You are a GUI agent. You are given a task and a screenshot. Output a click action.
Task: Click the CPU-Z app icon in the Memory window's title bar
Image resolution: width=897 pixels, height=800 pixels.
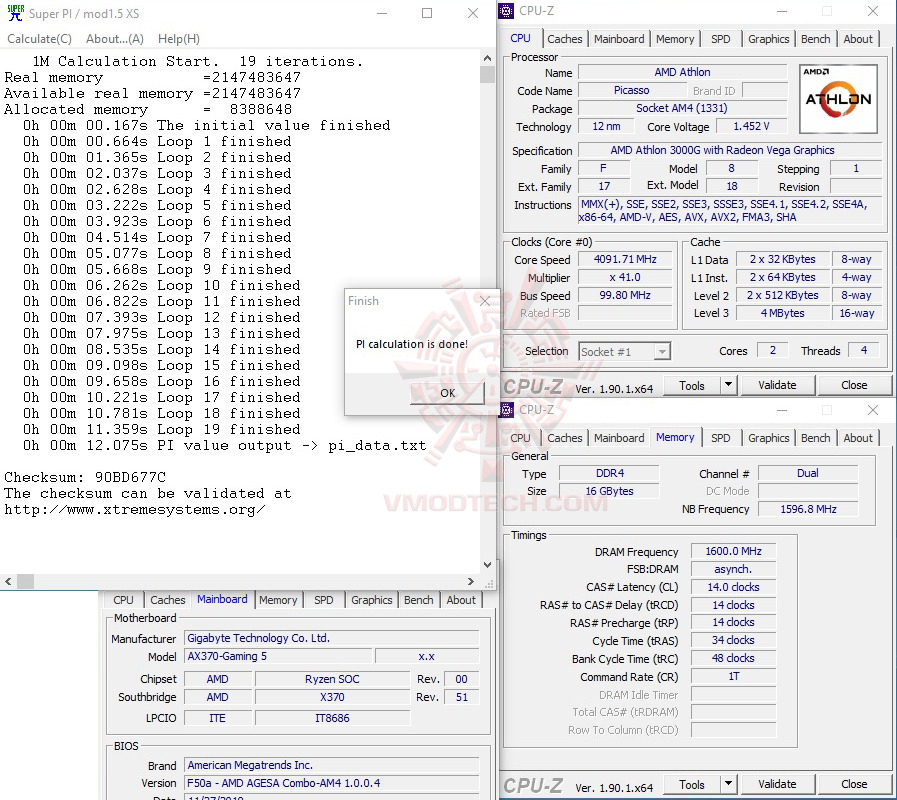pyautogui.click(x=506, y=410)
